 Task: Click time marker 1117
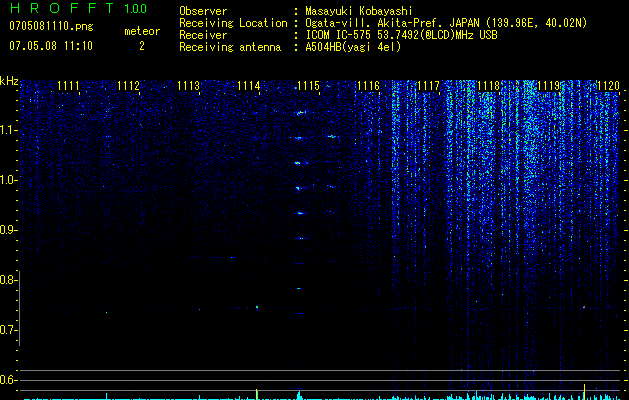428,86
